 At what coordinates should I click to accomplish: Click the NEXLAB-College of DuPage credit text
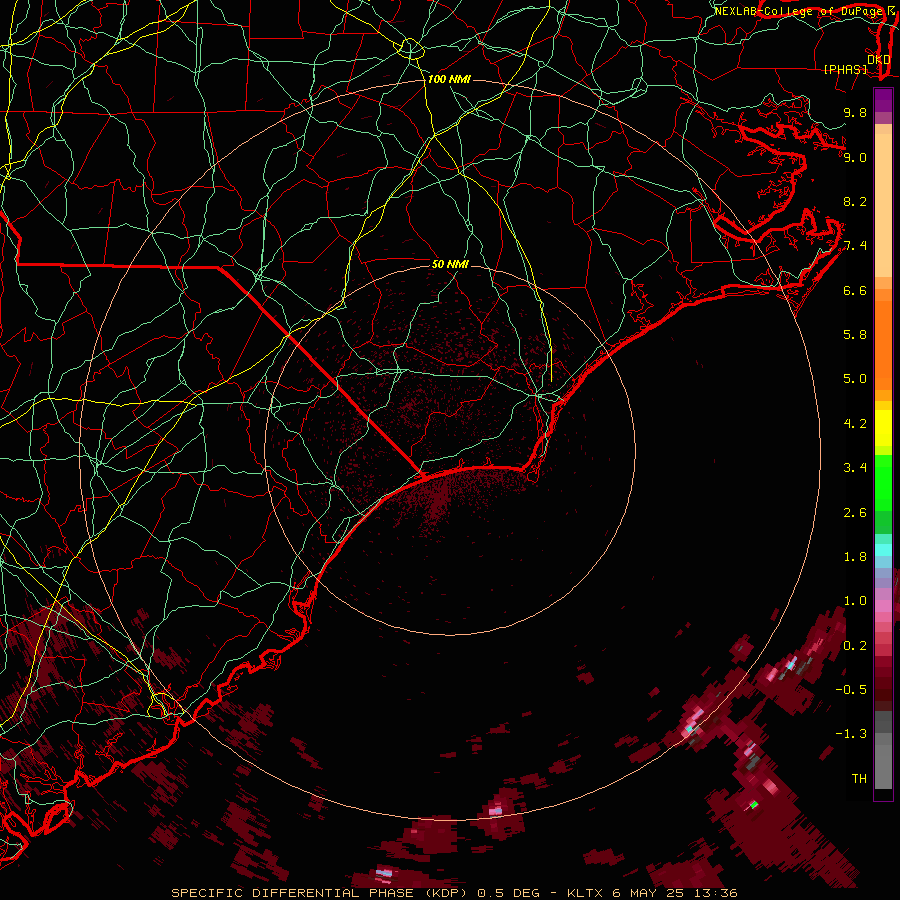click(x=798, y=11)
